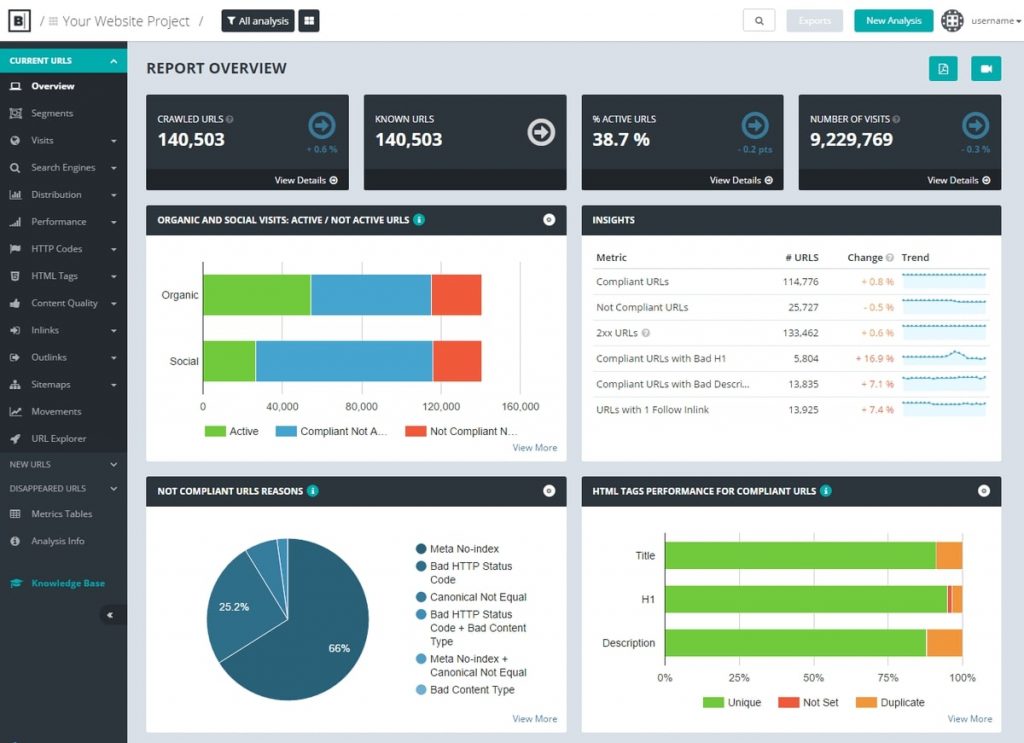
Task: Collapse the sidebar with double-chevron button
Action: pyautogui.click(x=110, y=615)
